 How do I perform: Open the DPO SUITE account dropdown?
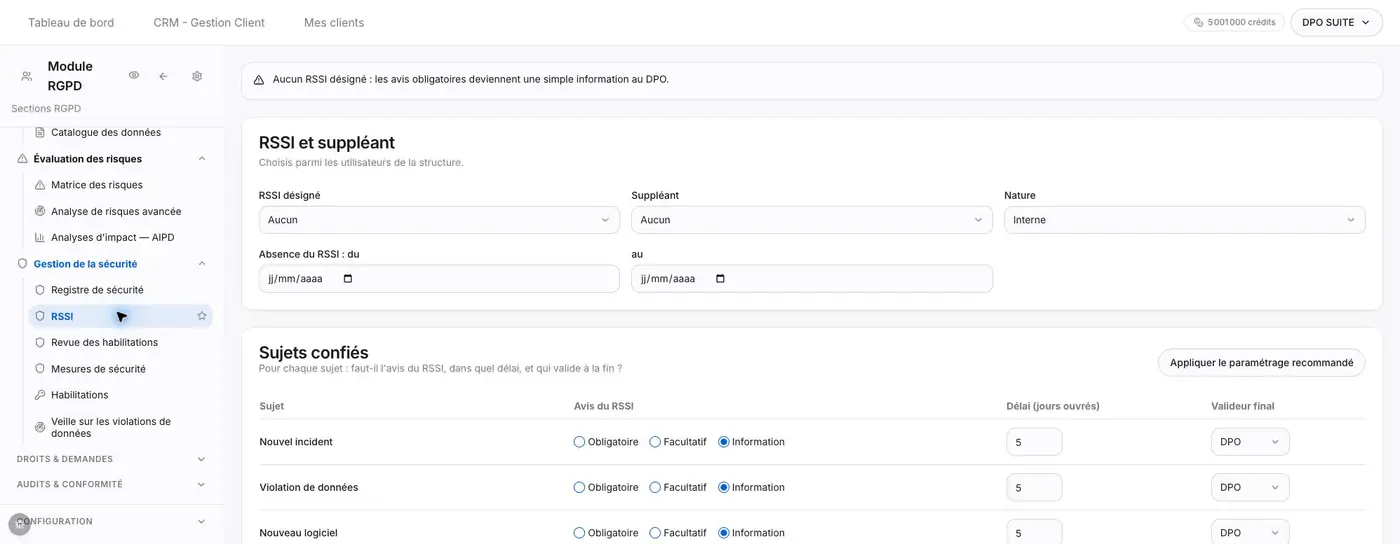[x=1336, y=22]
